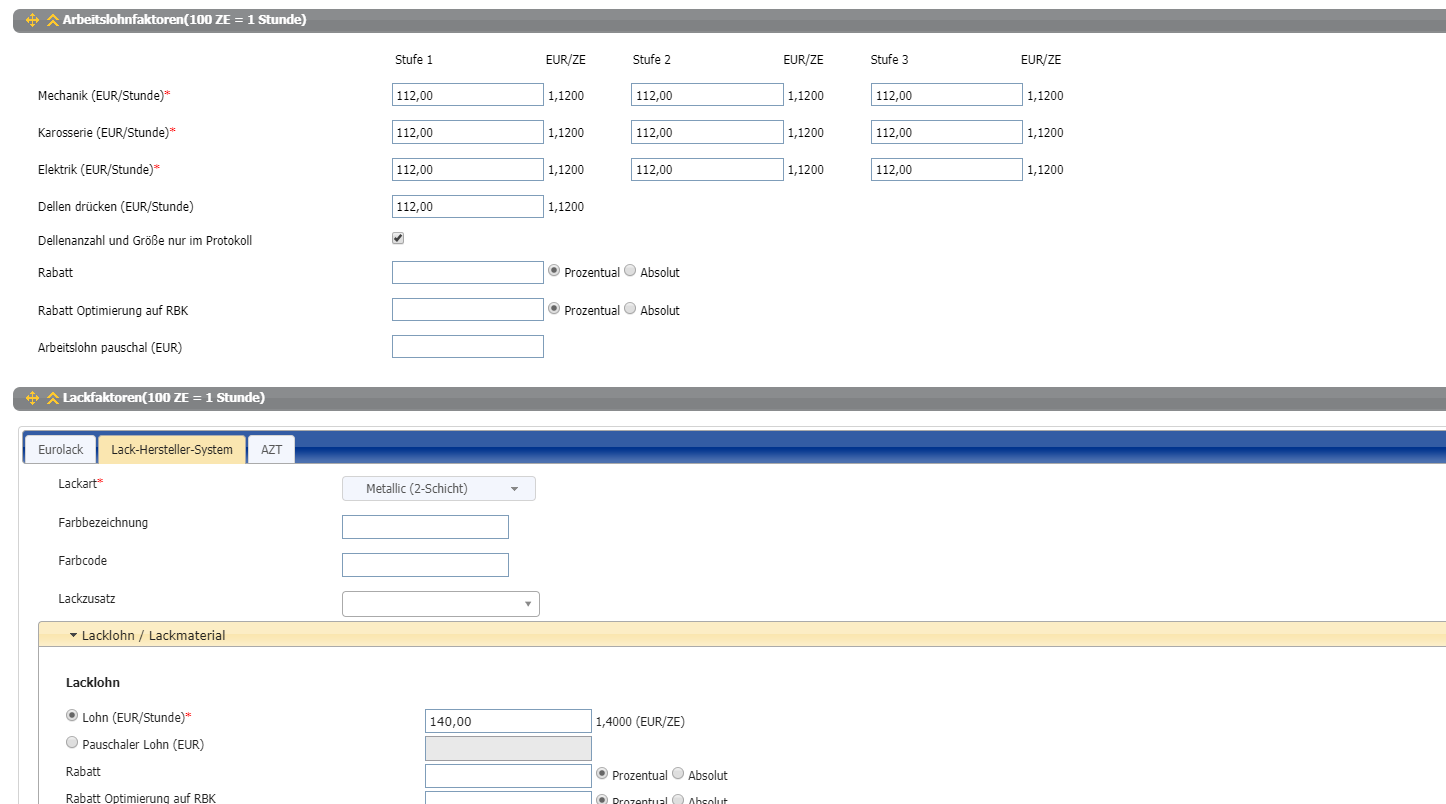Choose Pauschaler Lohn (EUR) radio option
This screenshot has width=1446, height=804.
pos(71,743)
